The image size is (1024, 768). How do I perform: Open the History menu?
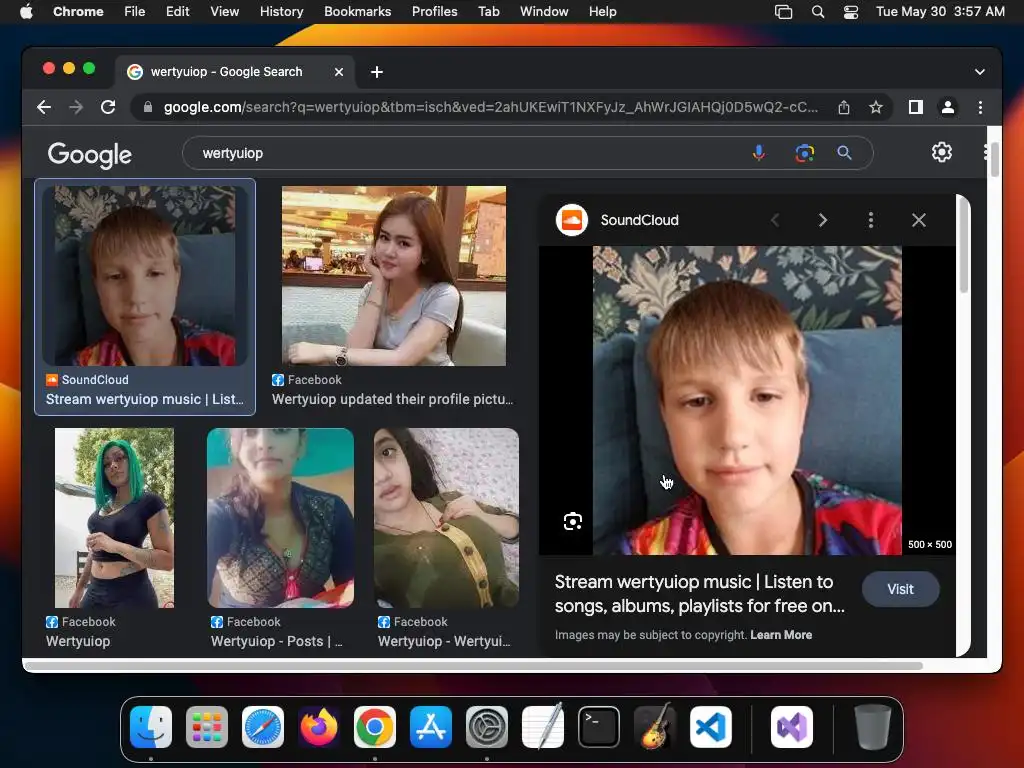click(281, 12)
